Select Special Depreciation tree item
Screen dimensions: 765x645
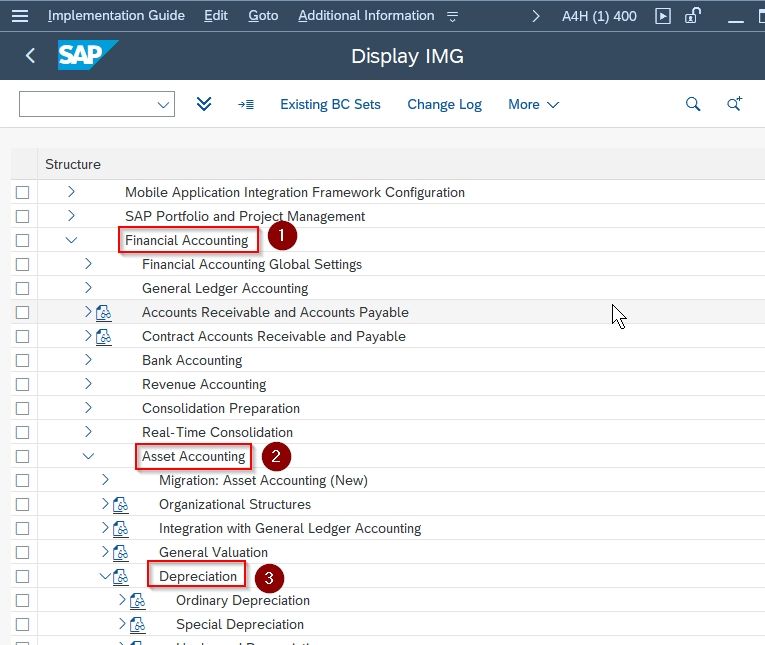click(x=240, y=625)
